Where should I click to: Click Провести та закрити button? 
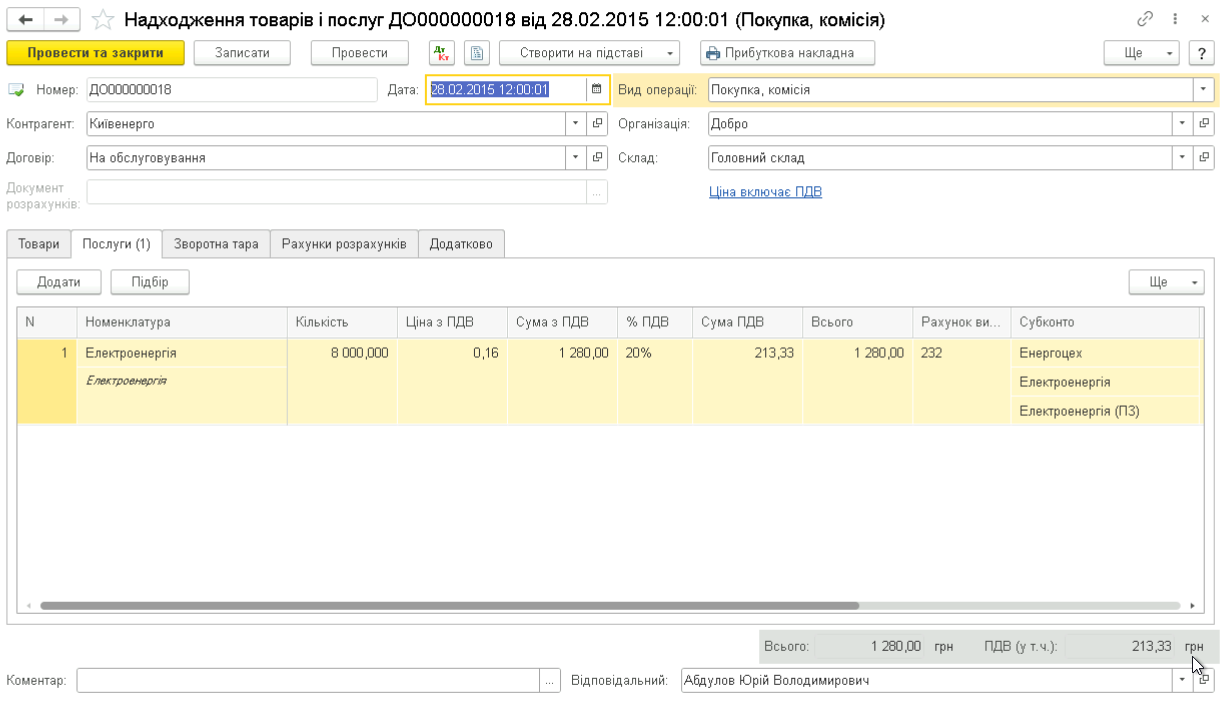[96, 53]
